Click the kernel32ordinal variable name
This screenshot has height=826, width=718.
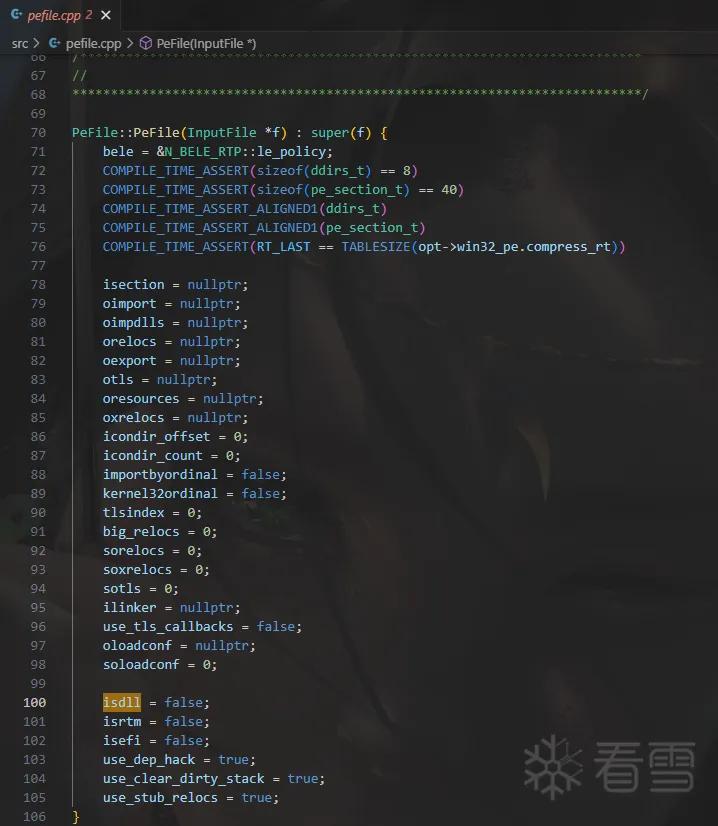click(x=160, y=494)
